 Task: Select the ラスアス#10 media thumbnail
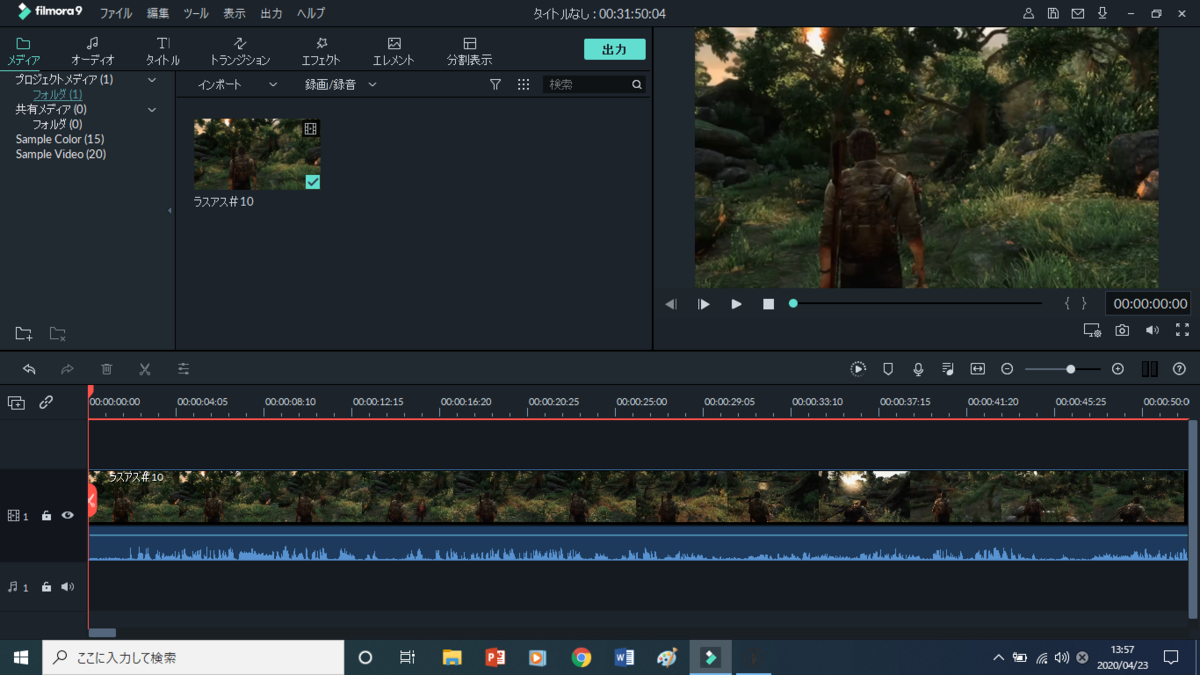(x=257, y=154)
